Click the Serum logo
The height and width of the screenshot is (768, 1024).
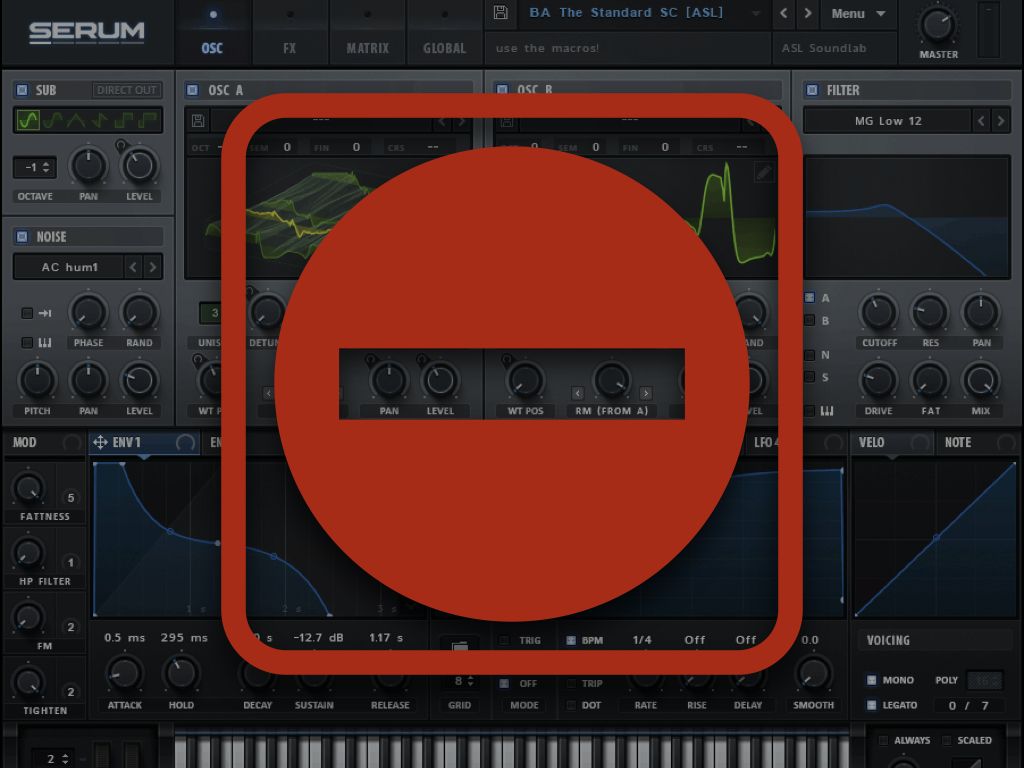click(86, 32)
